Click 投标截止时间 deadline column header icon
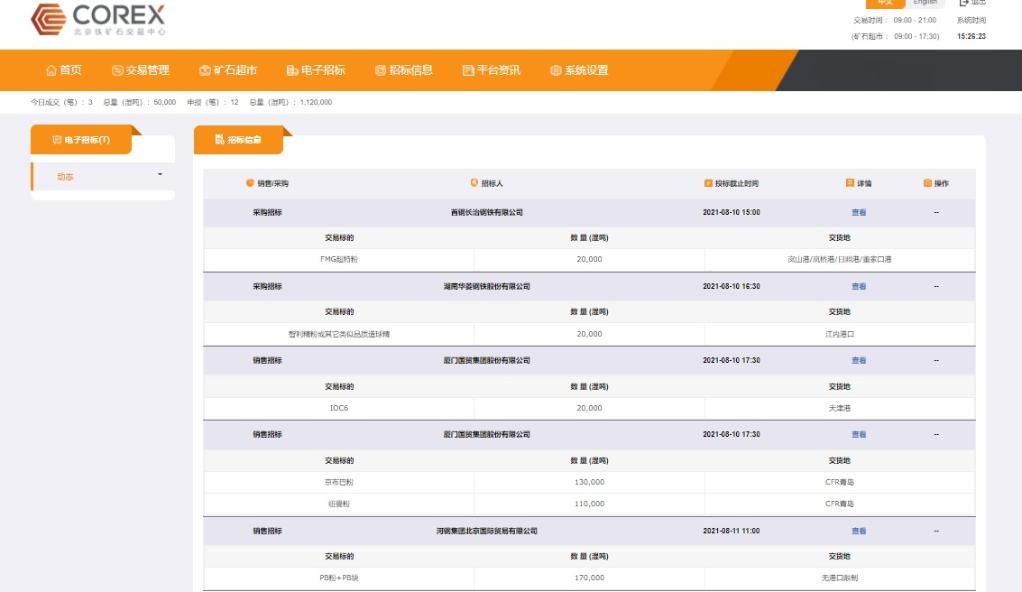The width and height of the screenshot is (1022, 592). pyautogui.click(x=709, y=183)
